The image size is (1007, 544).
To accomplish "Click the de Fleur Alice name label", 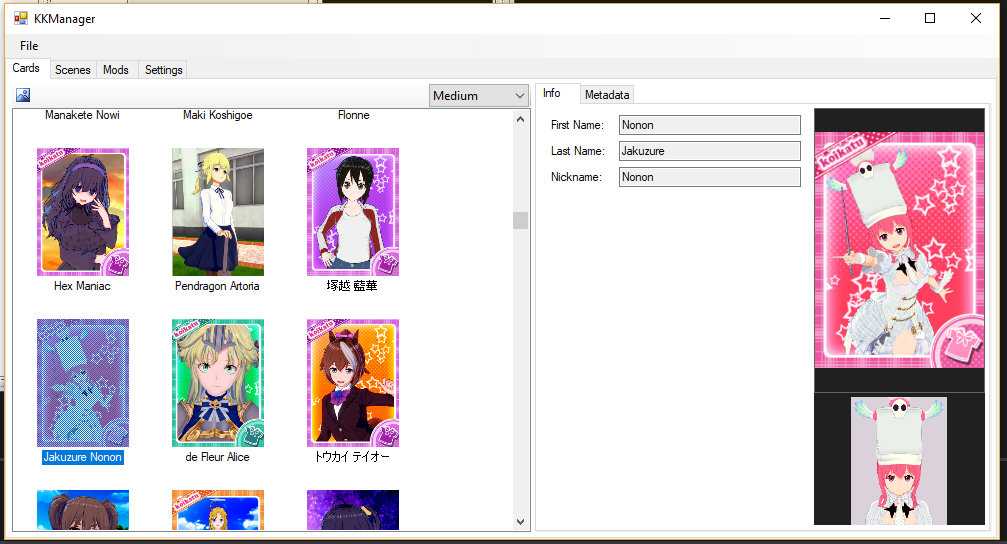I will tap(217, 457).
